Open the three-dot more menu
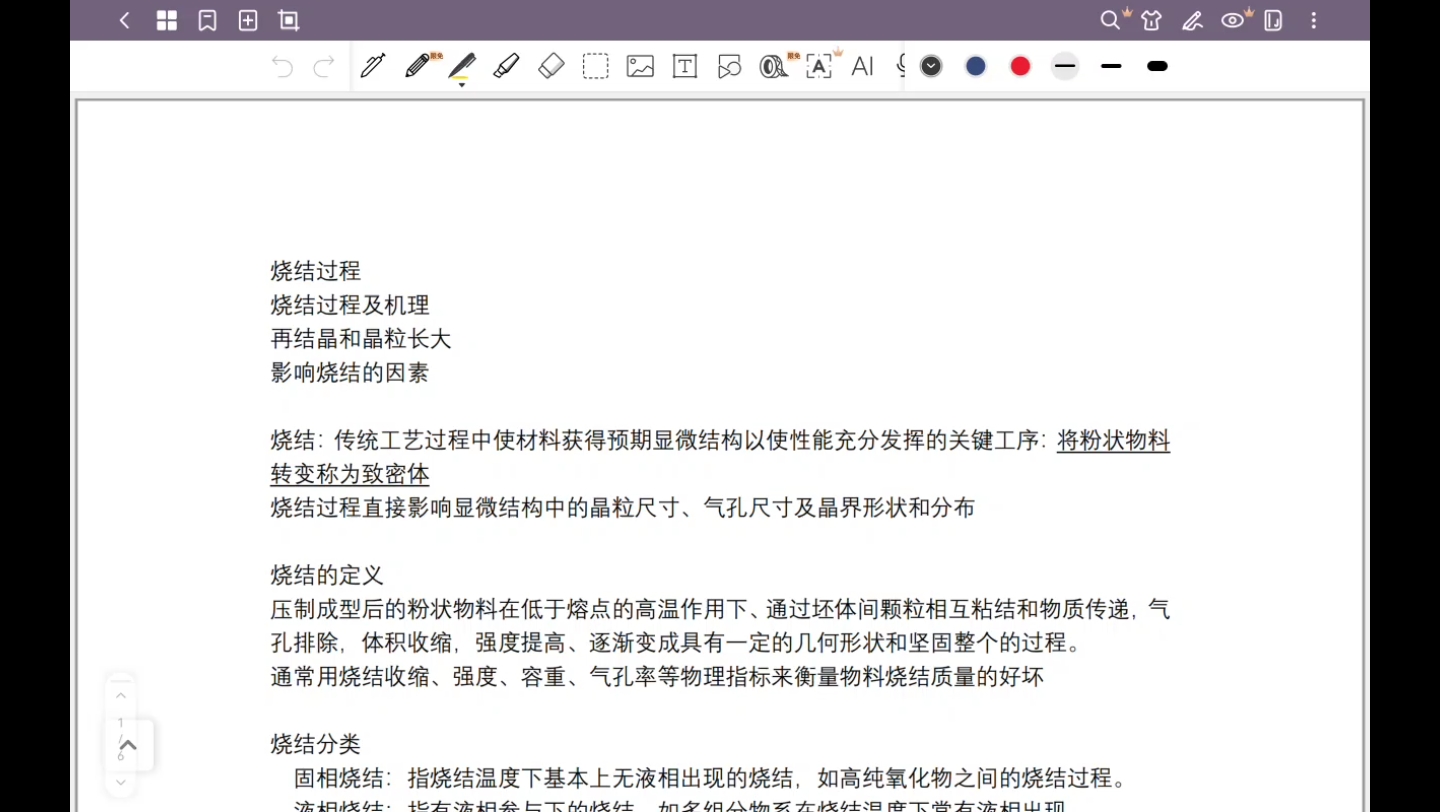Image resolution: width=1440 pixels, height=812 pixels. pos(1314,20)
